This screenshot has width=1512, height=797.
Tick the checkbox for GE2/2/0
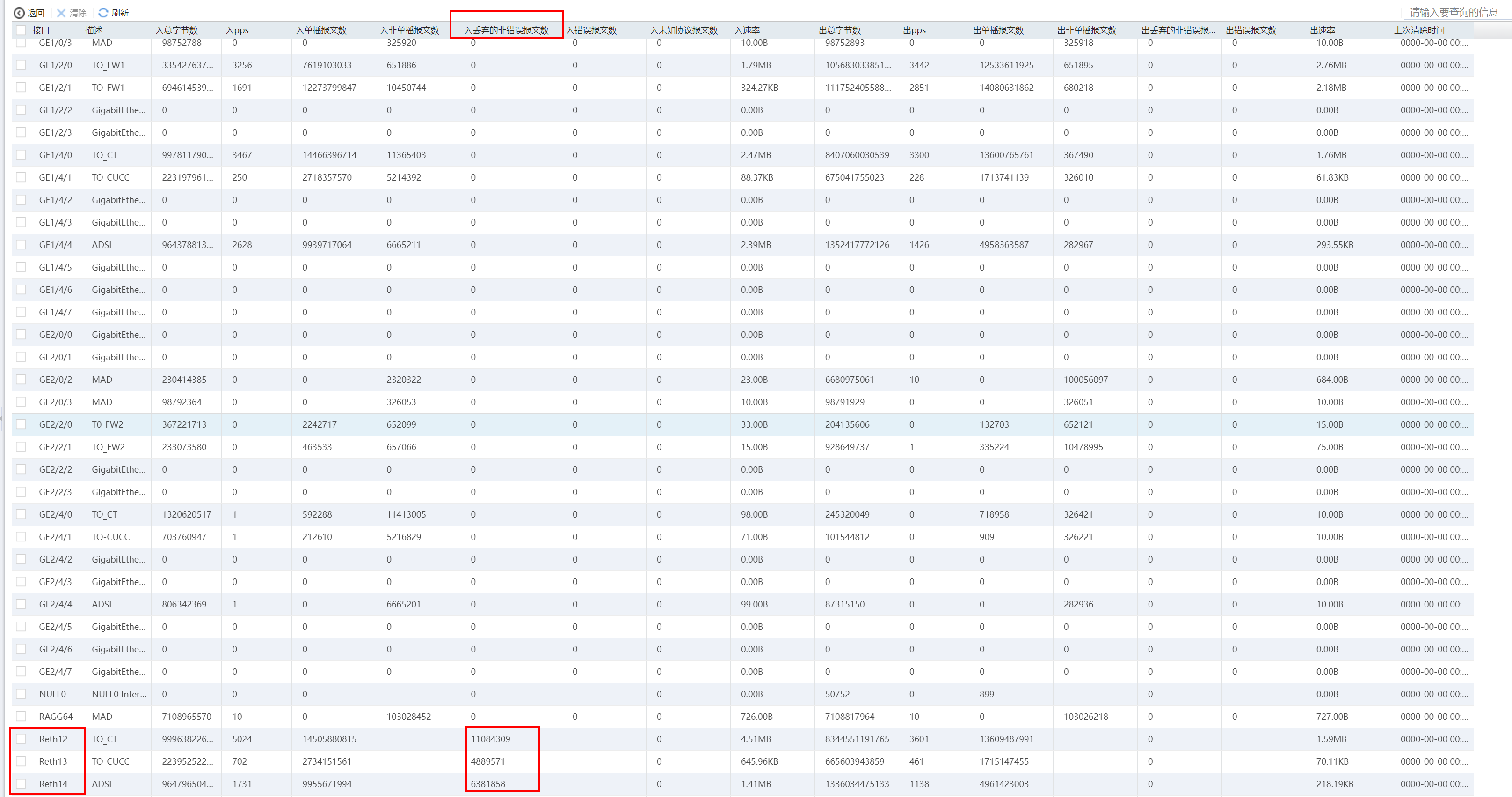pyautogui.click(x=21, y=424)
